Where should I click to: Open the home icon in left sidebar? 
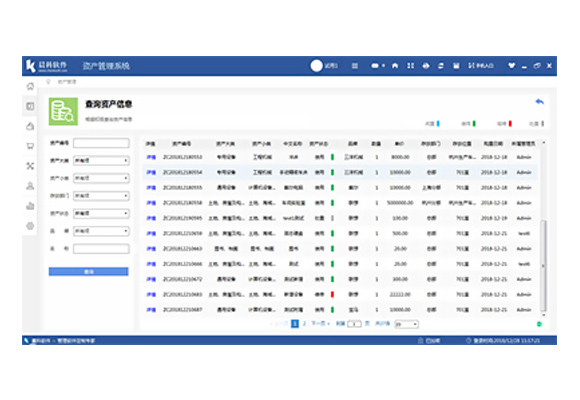30,87
